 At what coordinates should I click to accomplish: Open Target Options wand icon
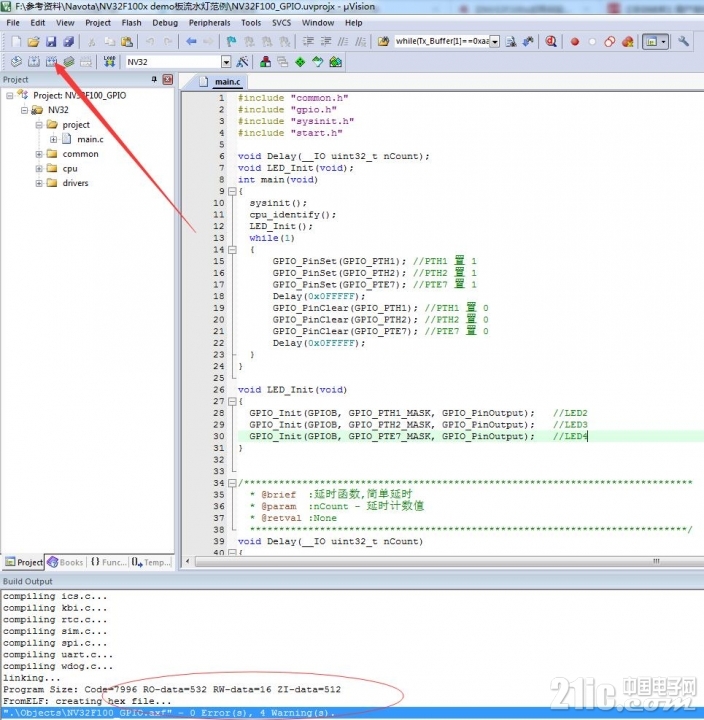click(242, 62)
